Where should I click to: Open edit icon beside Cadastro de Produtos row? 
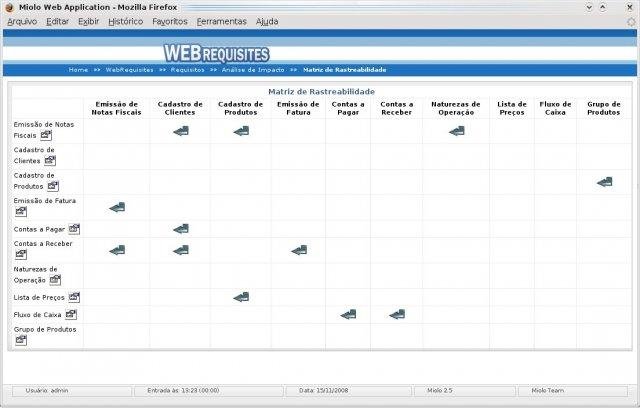(53, 186)
